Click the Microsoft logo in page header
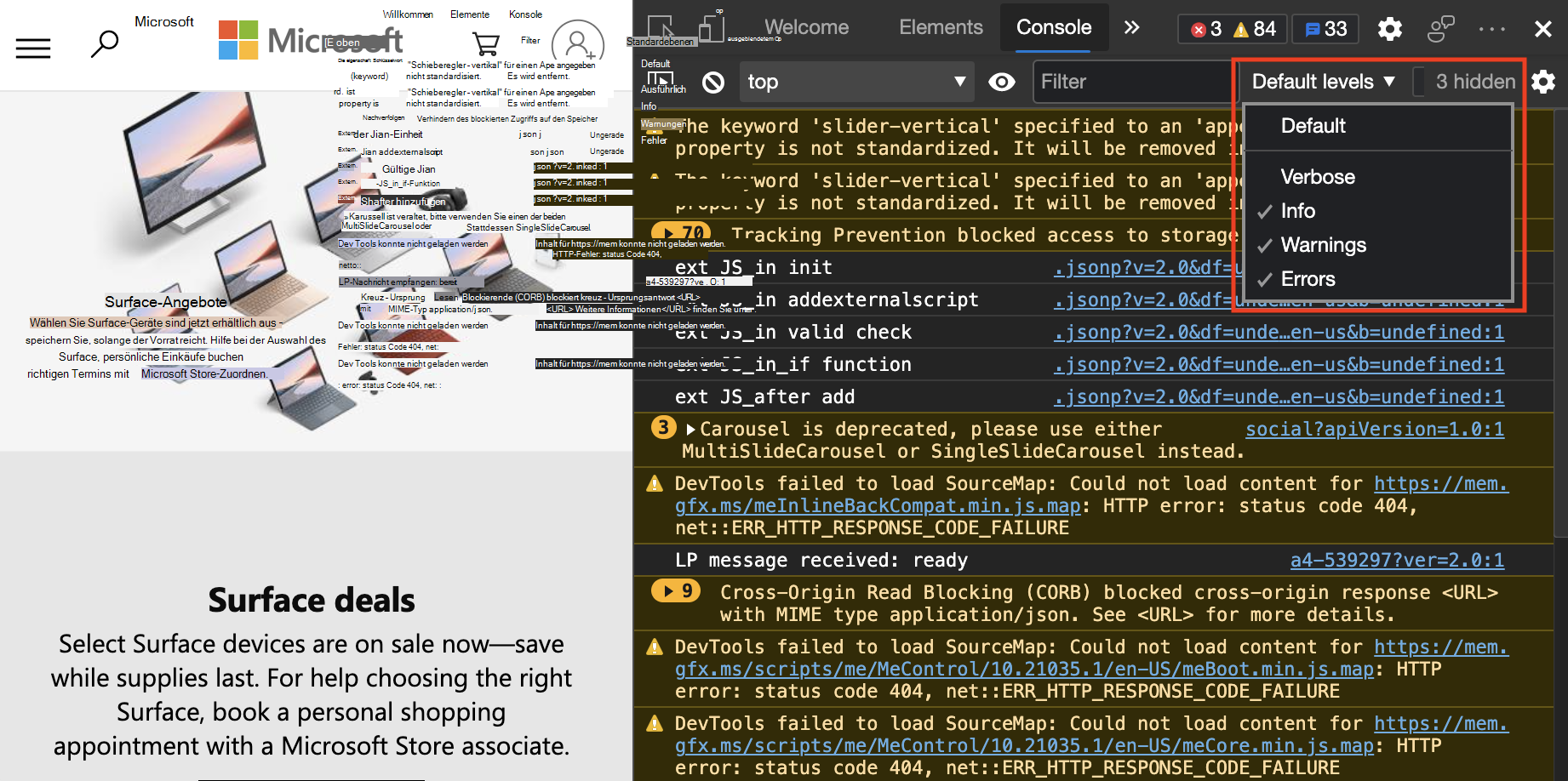 click(310, 40)
